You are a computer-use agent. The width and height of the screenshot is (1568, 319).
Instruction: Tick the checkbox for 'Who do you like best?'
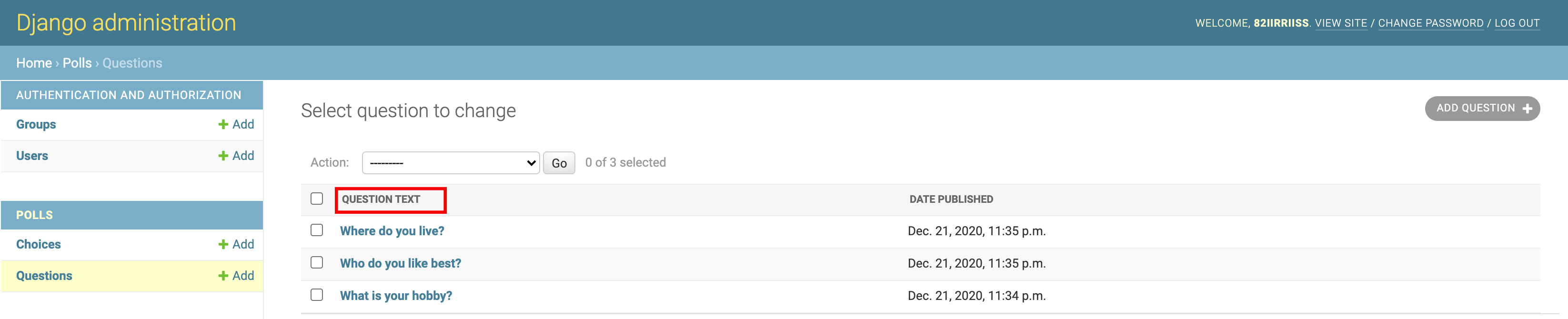pyautogui.click(x=317, y=262)
